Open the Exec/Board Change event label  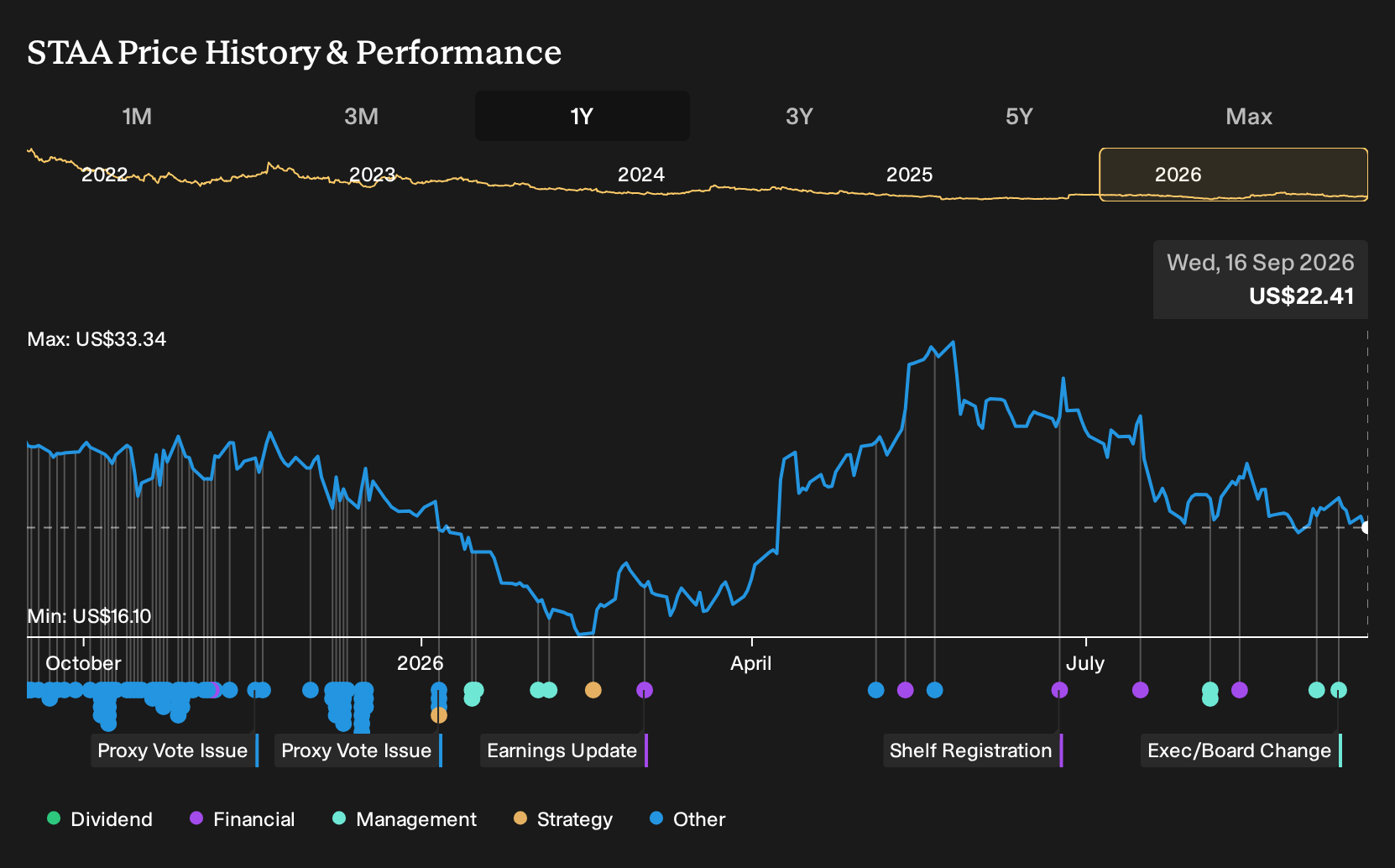tap(1241, 750)
